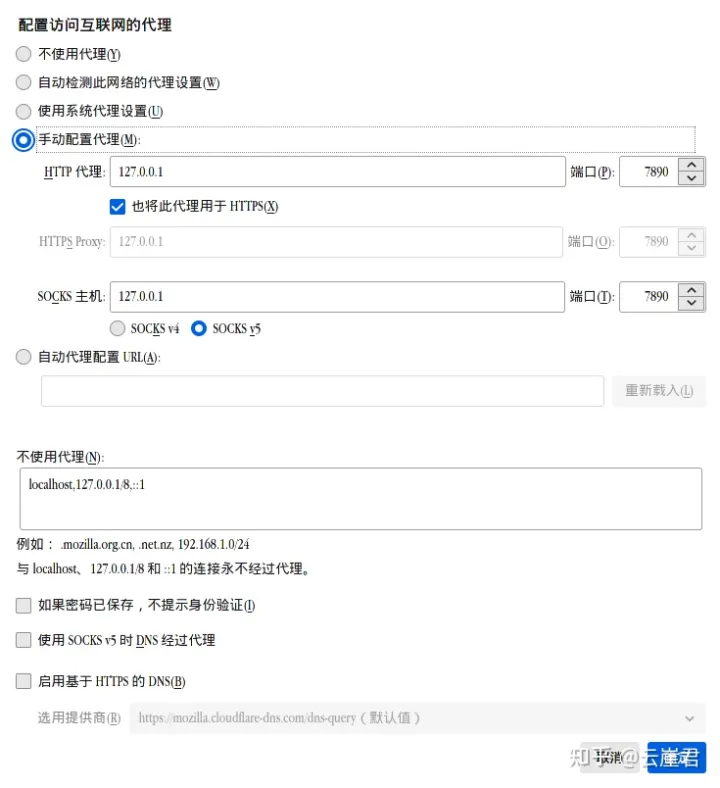Open the DNS provider dropdown
Screen dimensions: 720x788
pos(418,718)
